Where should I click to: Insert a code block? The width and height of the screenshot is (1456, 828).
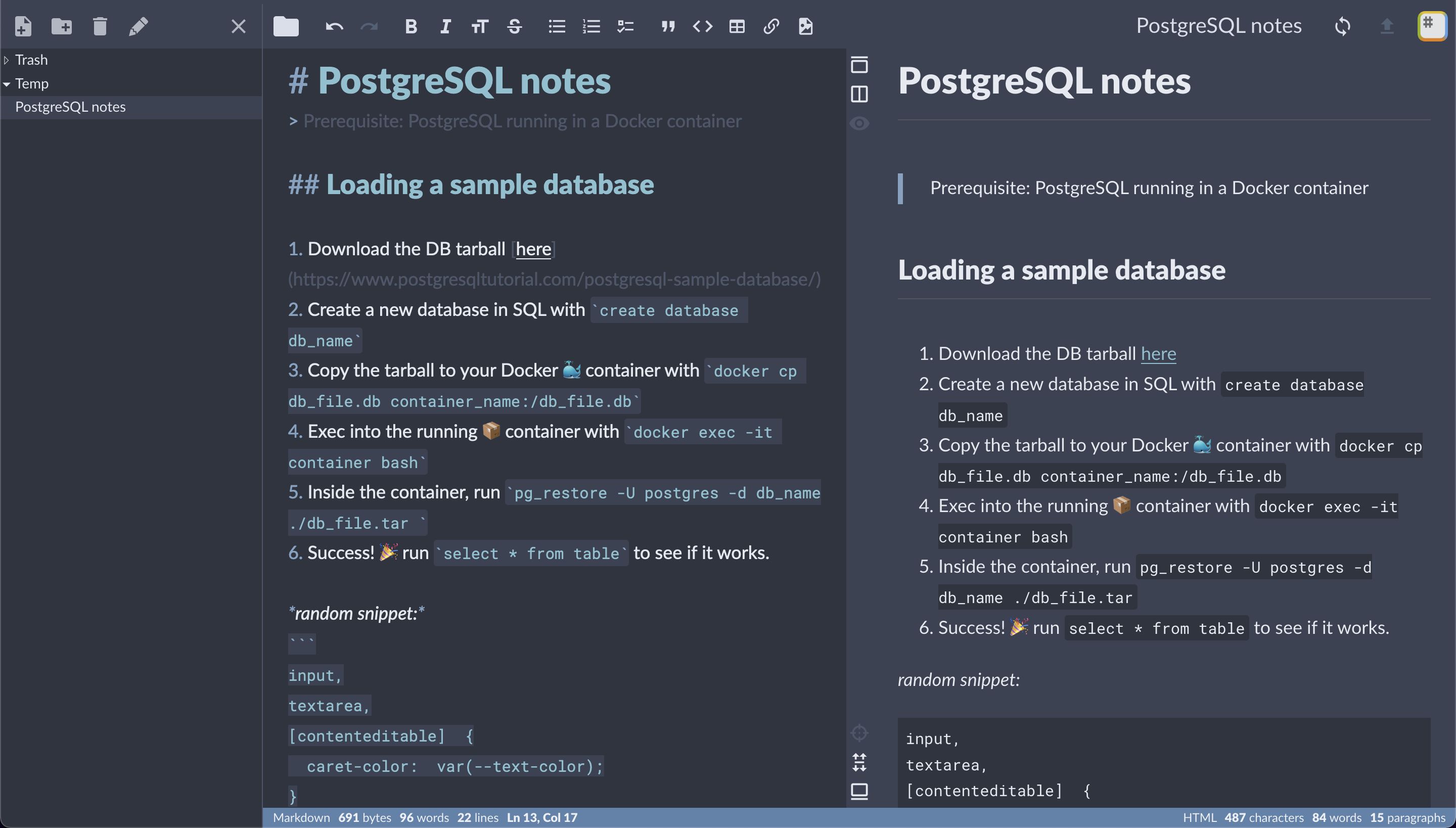point(702,26)
